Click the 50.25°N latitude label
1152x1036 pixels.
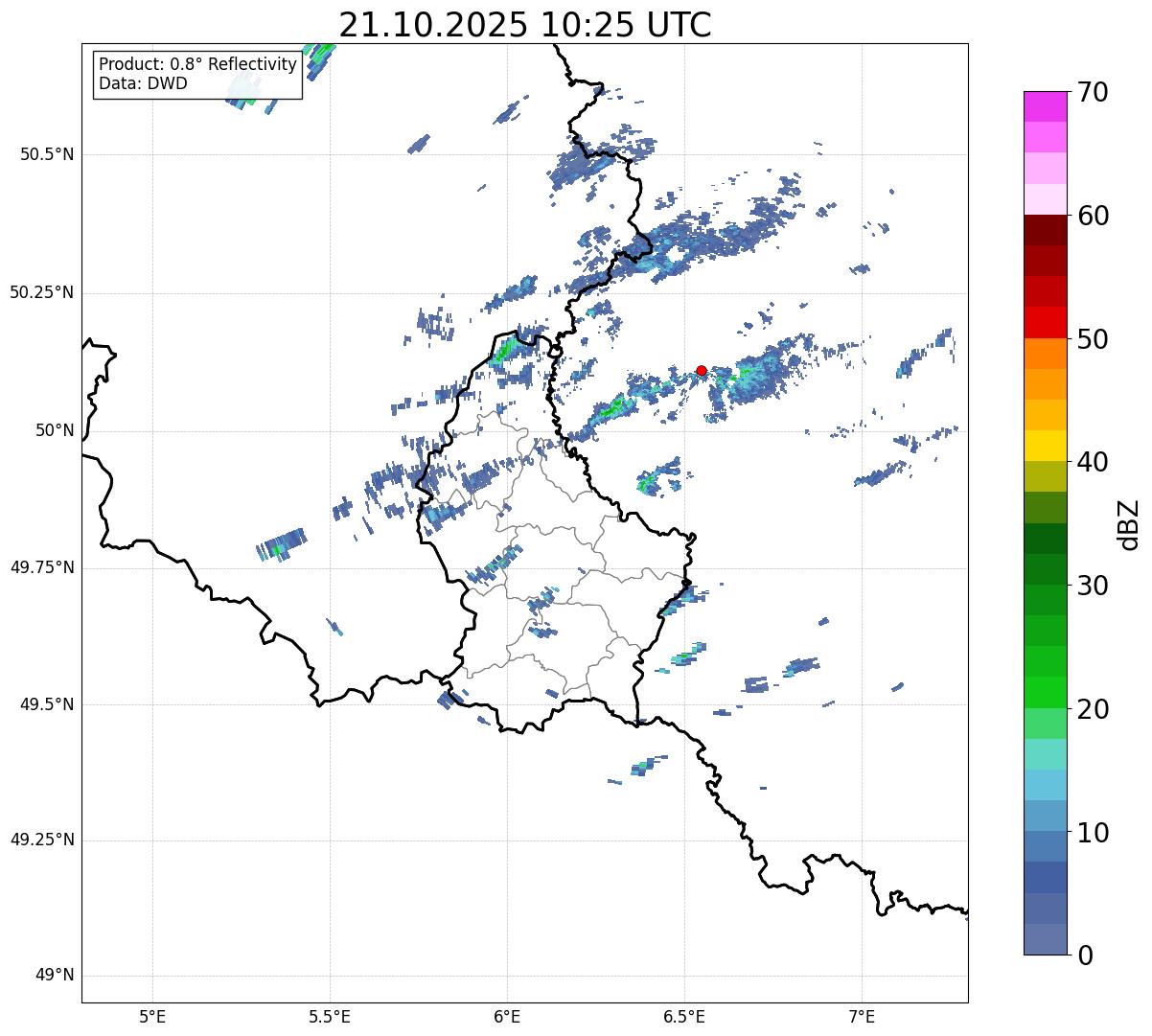click(42, 292)
